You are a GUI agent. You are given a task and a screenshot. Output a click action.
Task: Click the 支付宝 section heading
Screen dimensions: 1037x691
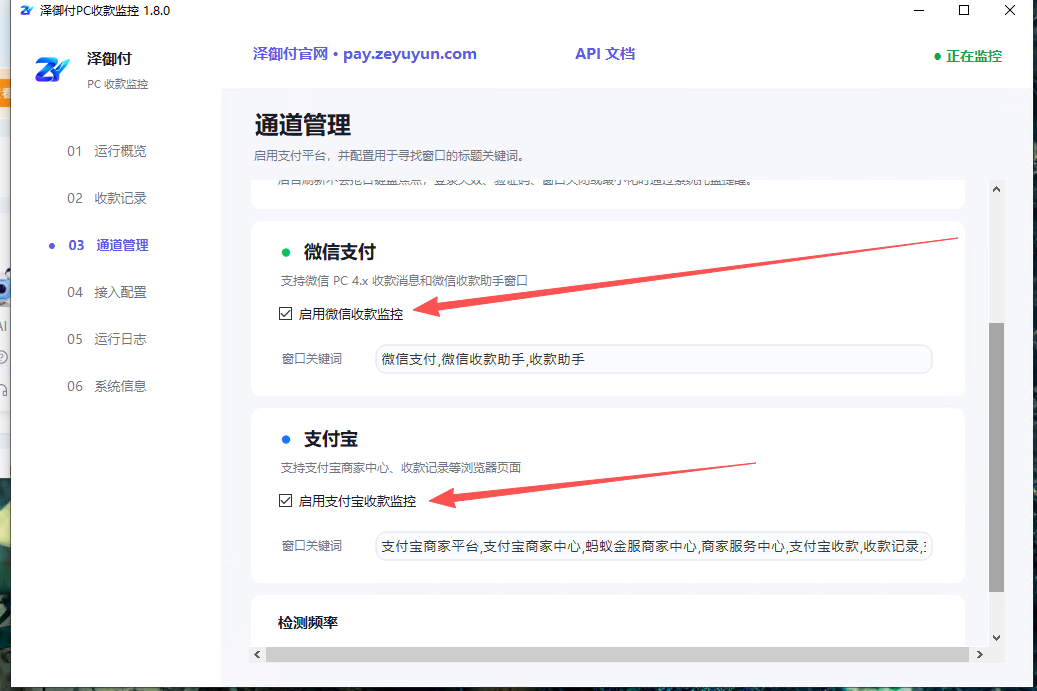331,439
